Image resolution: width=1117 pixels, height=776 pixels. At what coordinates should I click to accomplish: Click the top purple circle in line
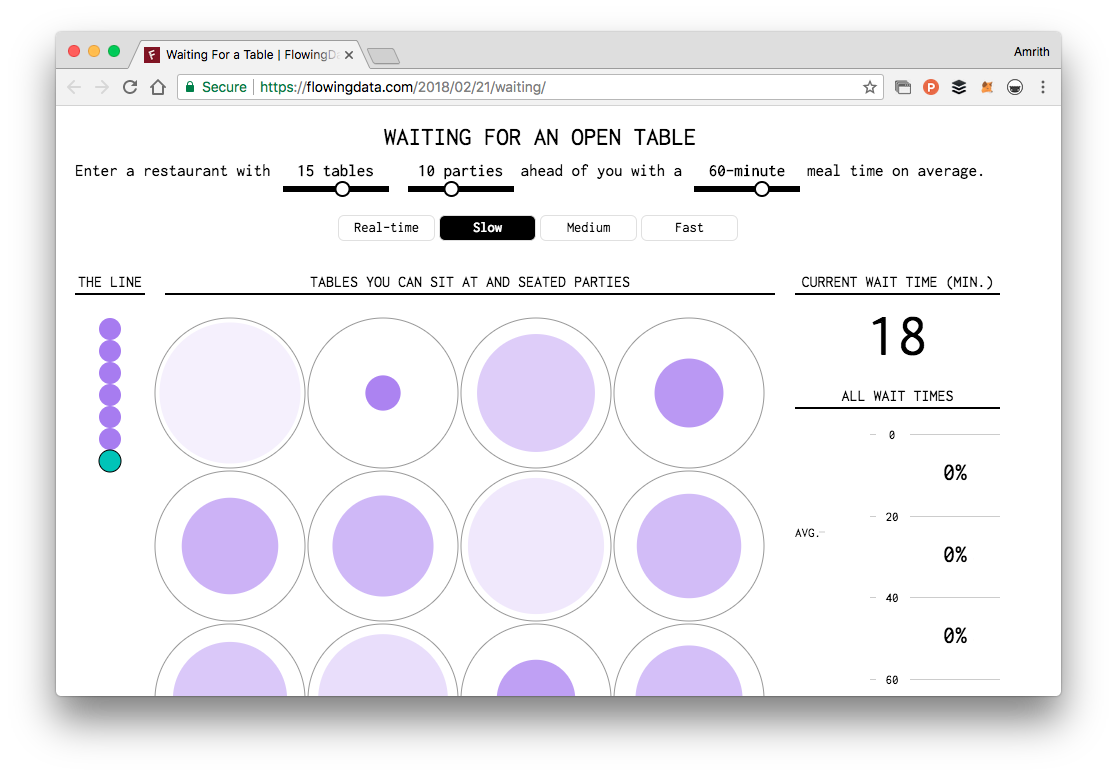click(110, 329)
